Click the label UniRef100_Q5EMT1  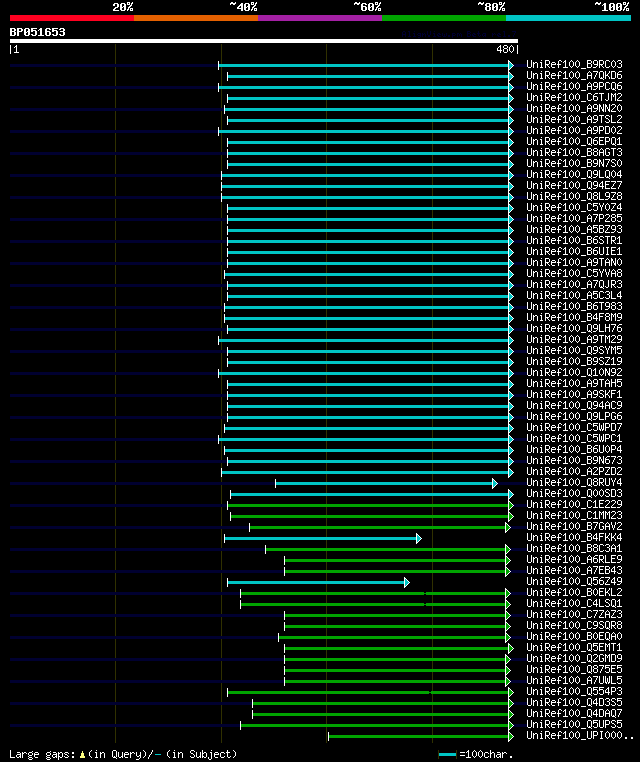(574, 647)
